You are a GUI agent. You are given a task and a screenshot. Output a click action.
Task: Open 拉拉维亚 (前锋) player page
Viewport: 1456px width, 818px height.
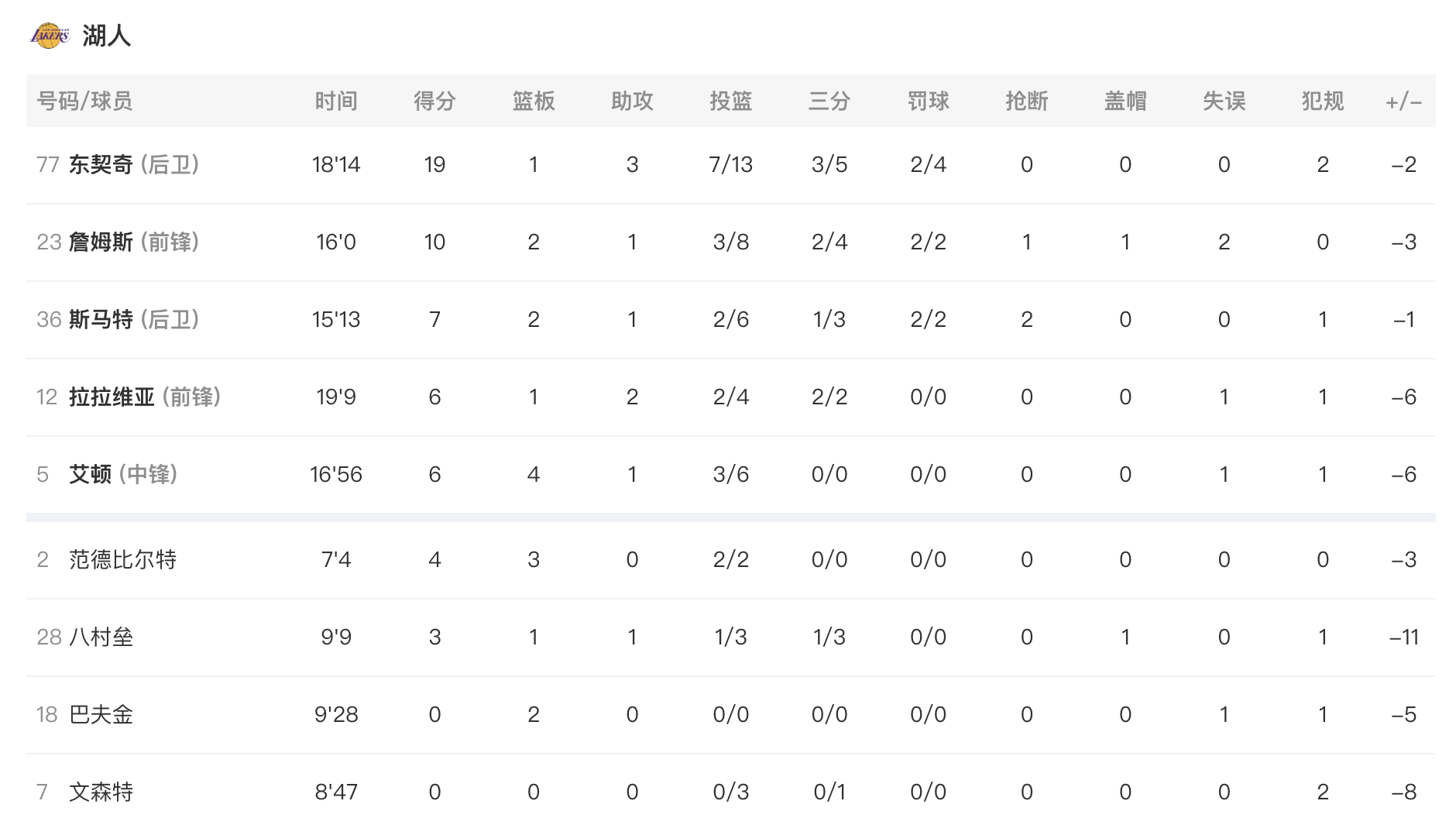145,397
